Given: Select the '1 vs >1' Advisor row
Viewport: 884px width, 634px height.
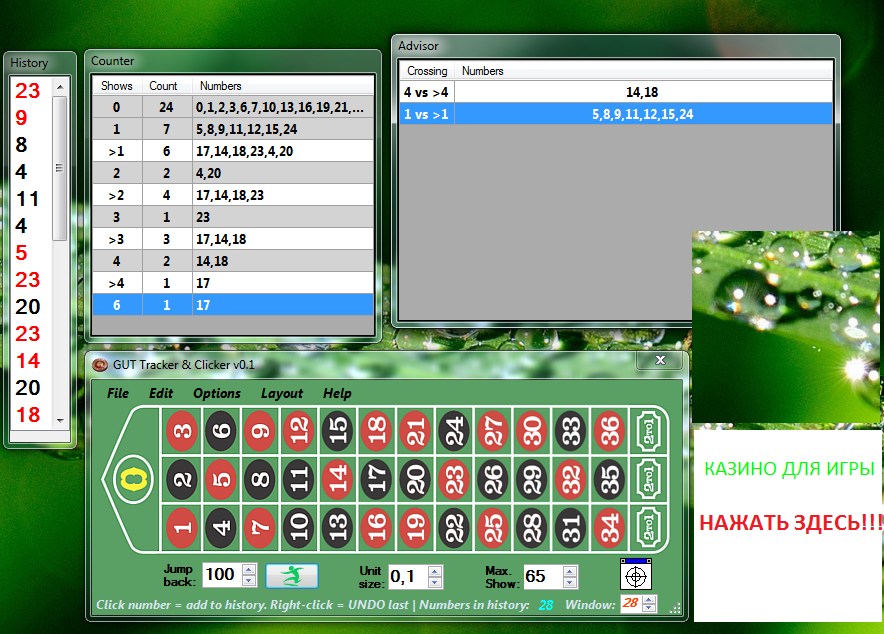Looking at the screenshot, I should (616, 114).
